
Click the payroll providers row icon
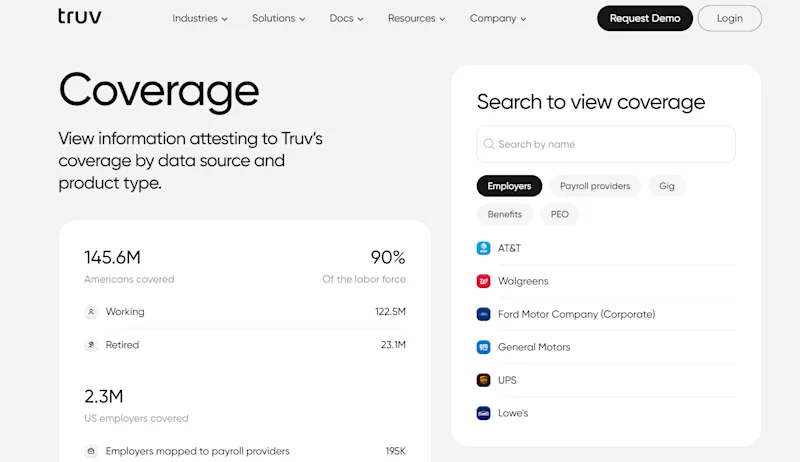click(x=91, y=451)
